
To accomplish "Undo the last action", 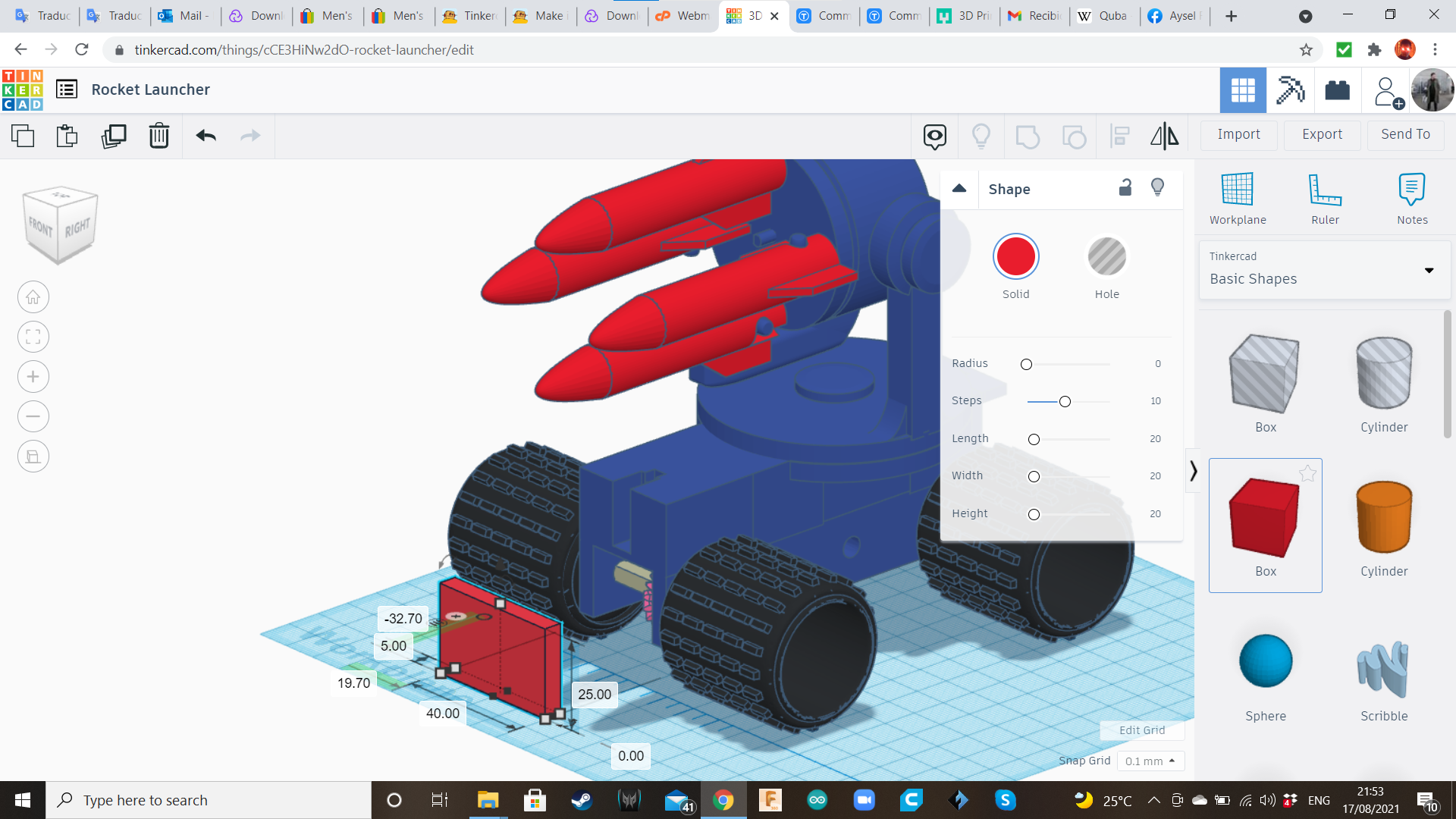I will (206, 136).
